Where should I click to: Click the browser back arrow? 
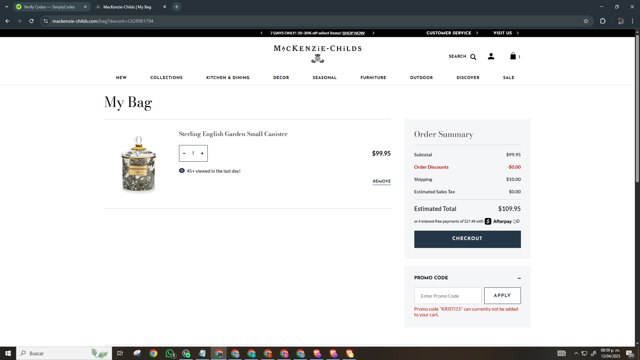pyautogui.click(x=7, y=21)
